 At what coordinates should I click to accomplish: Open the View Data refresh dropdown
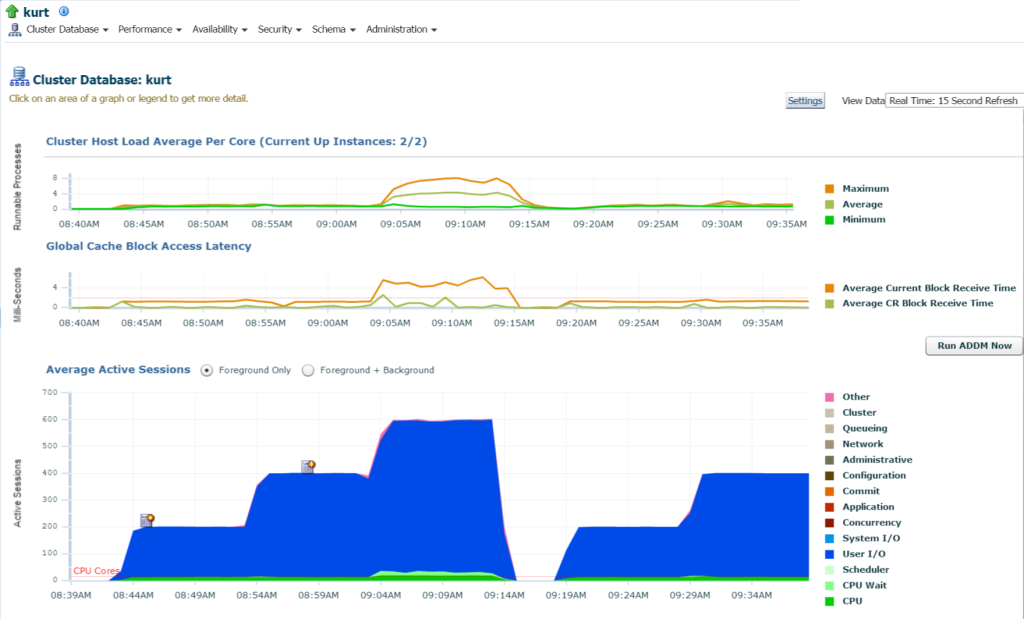[954, 101]
